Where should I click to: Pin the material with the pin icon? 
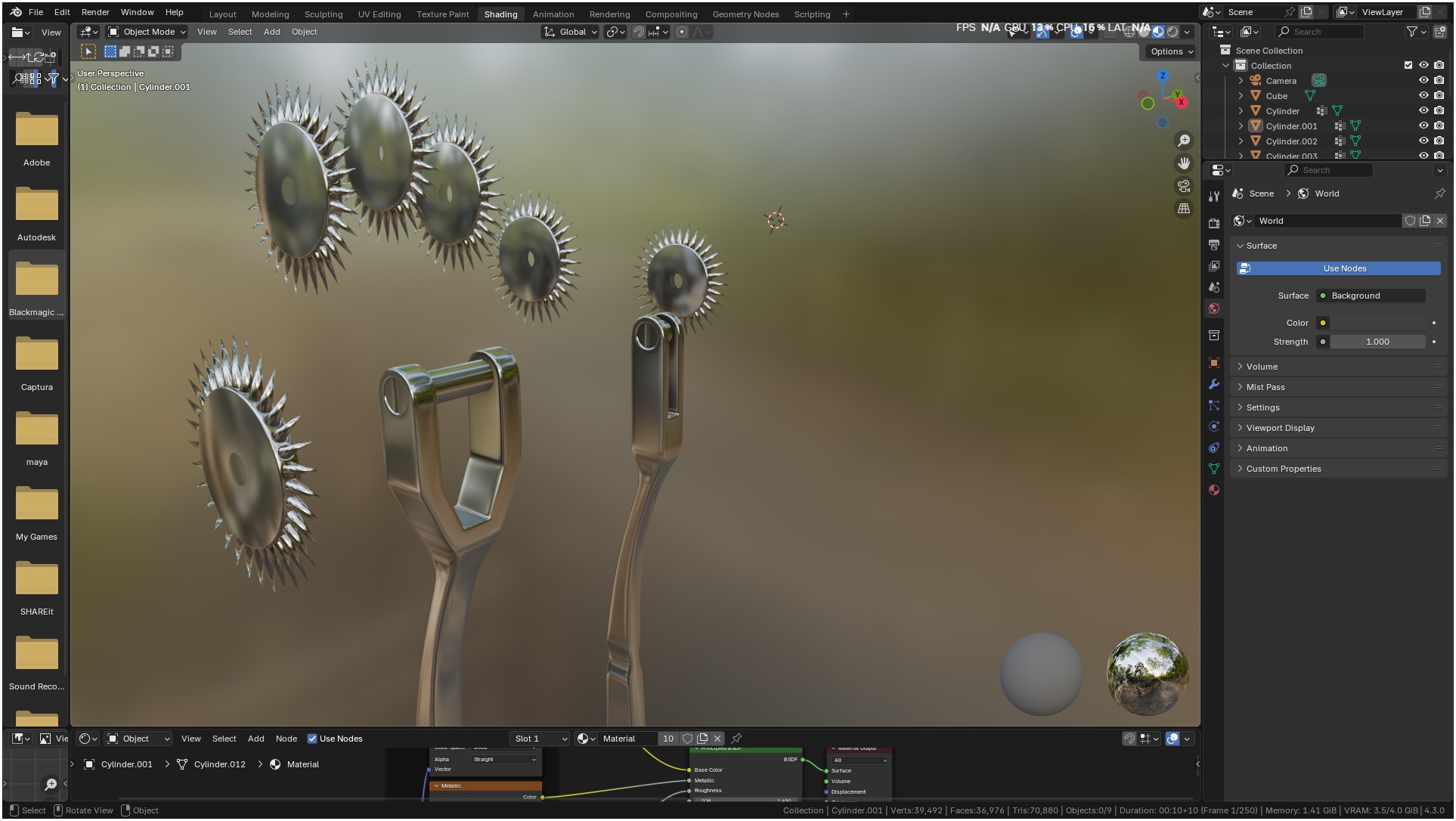point(736,739)
